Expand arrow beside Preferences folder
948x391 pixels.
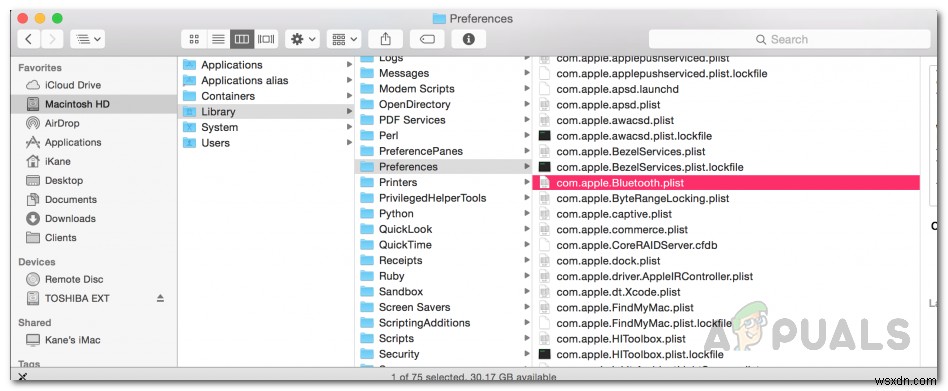(x=527, y=167)
